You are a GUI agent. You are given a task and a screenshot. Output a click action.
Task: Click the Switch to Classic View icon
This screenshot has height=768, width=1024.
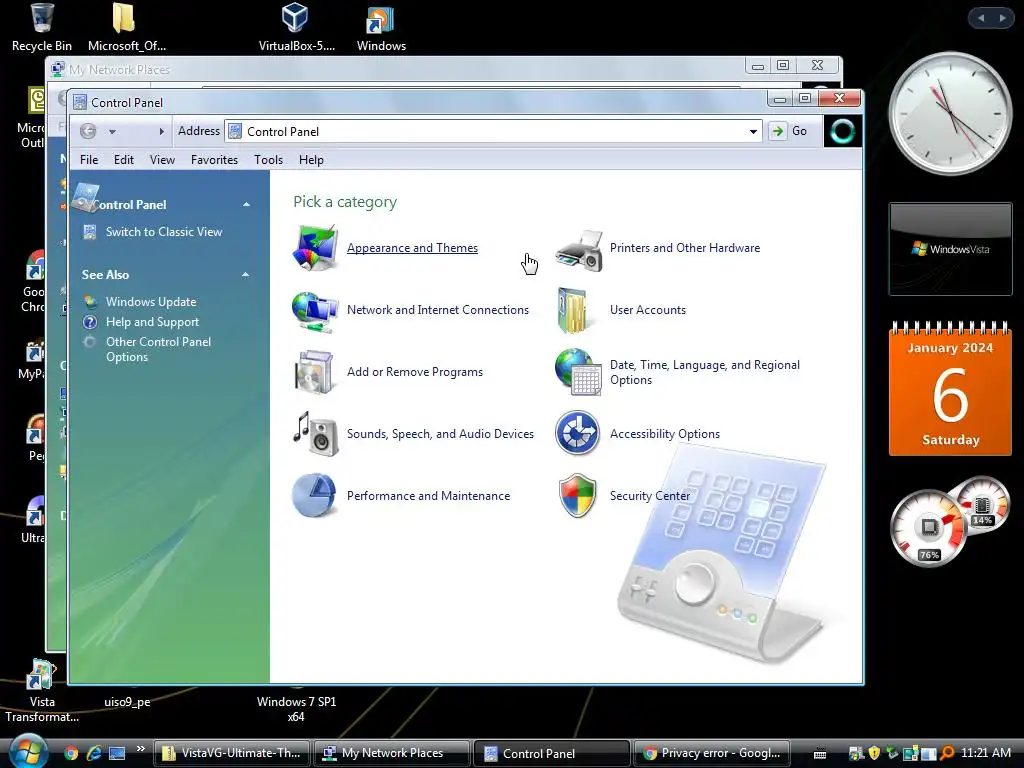tap(90, 232)
